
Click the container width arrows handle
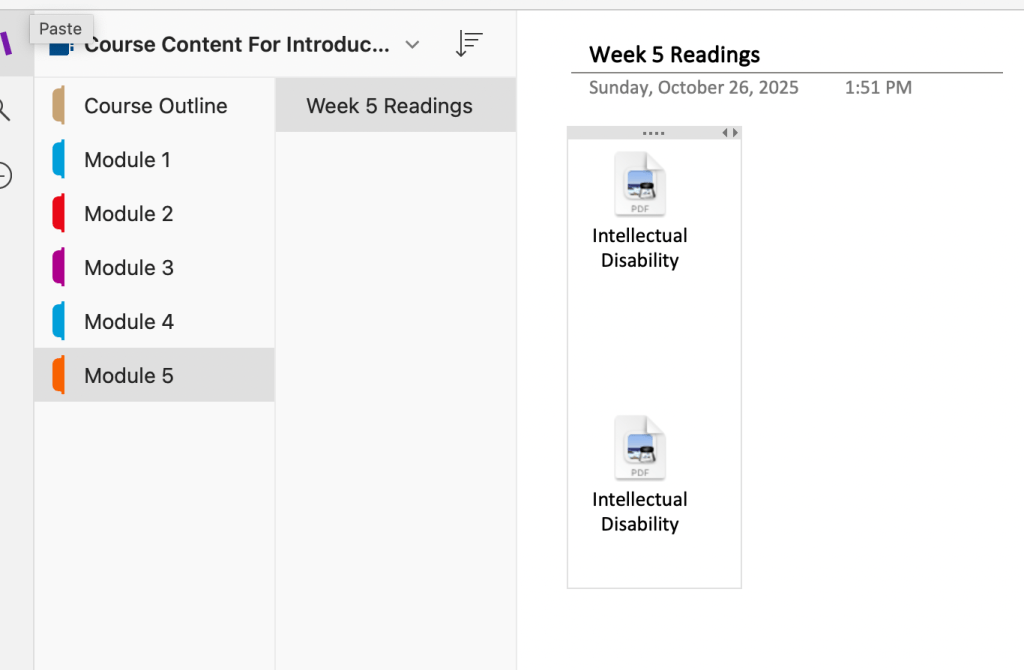coord(730,133)
